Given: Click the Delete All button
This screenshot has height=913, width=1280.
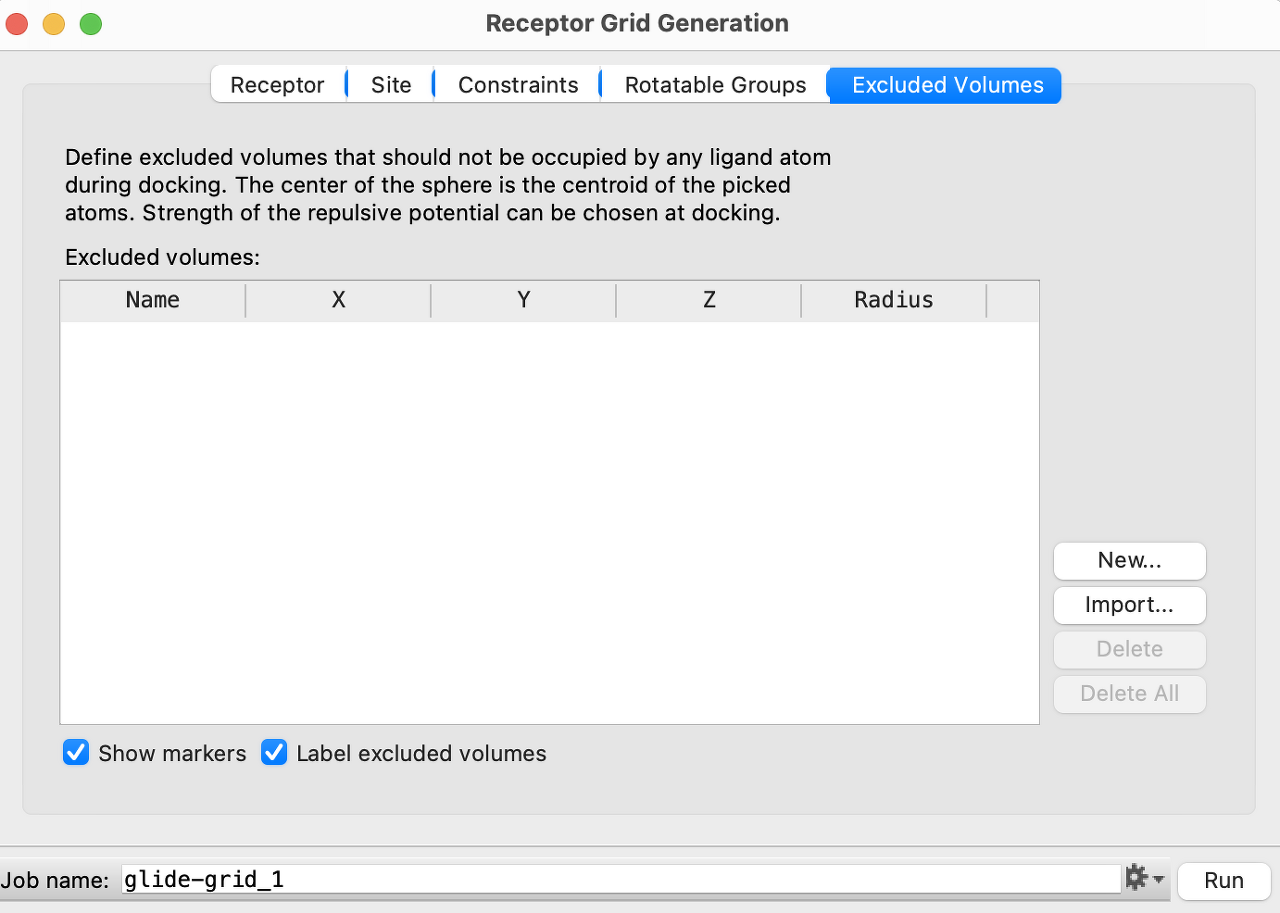Looking at the screenshot, I should coord(1130,693).
